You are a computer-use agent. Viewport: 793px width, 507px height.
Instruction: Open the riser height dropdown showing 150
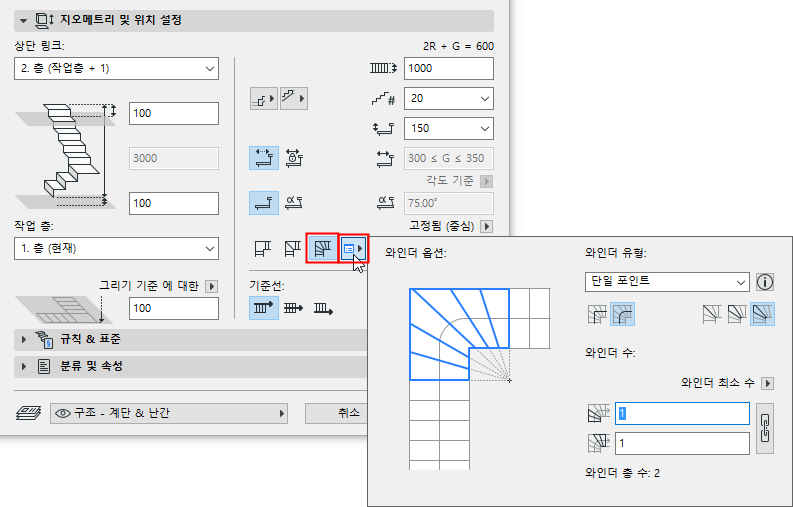[x=449, y=128]
